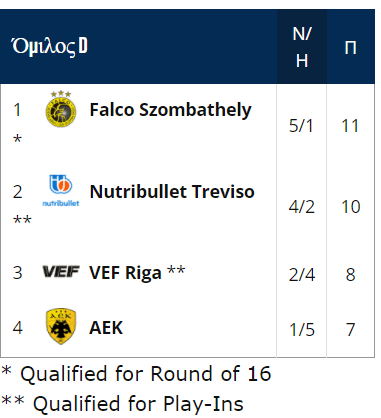This screenshot has width=381, height=418.
Task: Click Falco's 11 points cell
Action: click(350, 126)
